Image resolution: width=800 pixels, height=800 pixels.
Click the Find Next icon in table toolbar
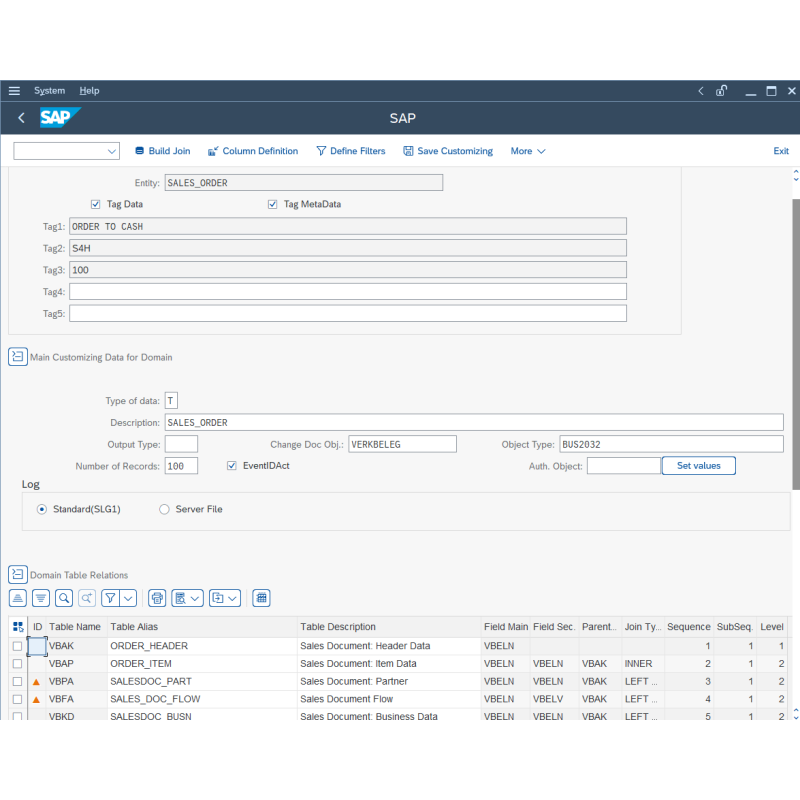coord(87,598)
